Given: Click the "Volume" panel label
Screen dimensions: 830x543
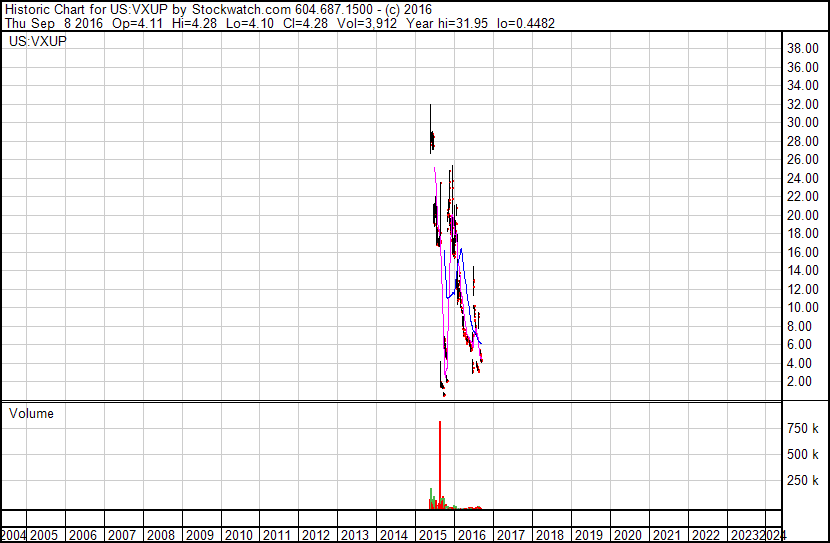Looking at the screenshot, I should coord(31,413).
